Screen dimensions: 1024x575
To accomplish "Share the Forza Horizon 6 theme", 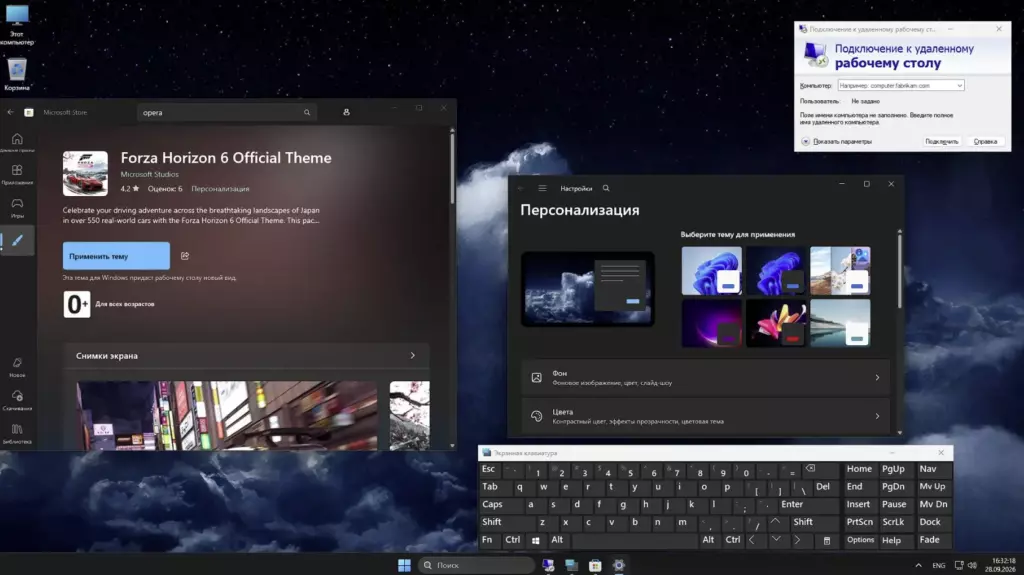I will (x=185, y=256).
